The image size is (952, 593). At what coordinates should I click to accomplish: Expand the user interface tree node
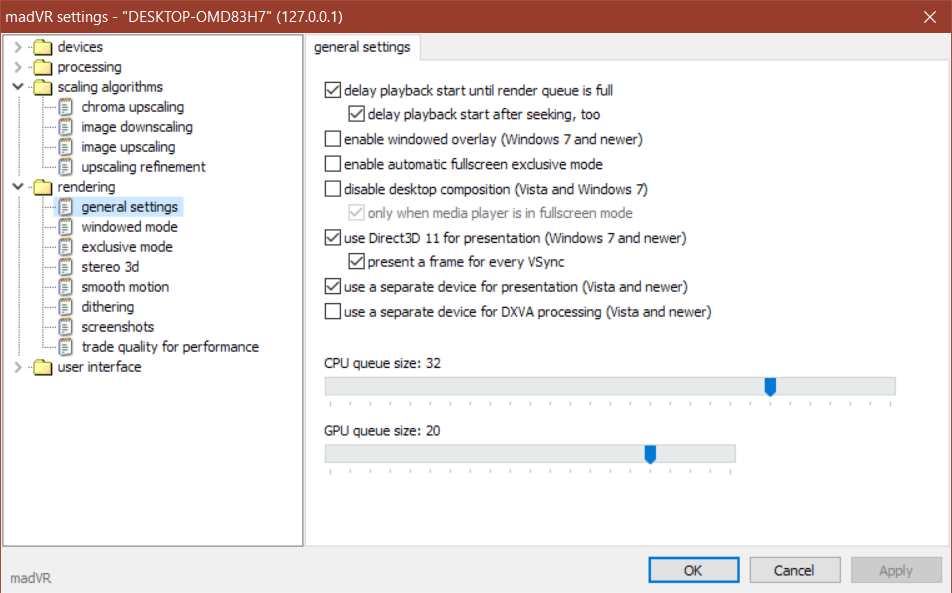click(x=18, y=367)
